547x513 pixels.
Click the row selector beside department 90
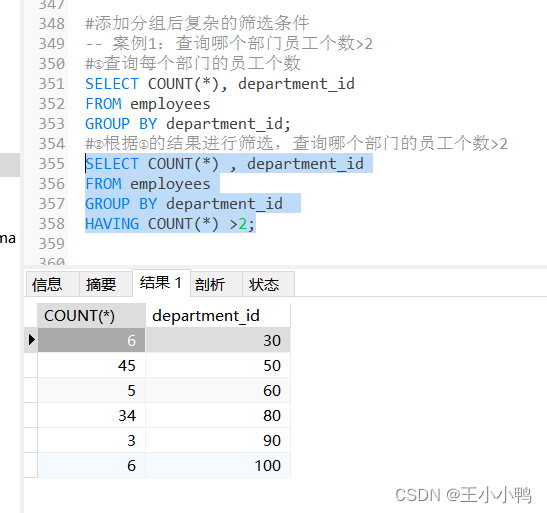tap(31, 440)
